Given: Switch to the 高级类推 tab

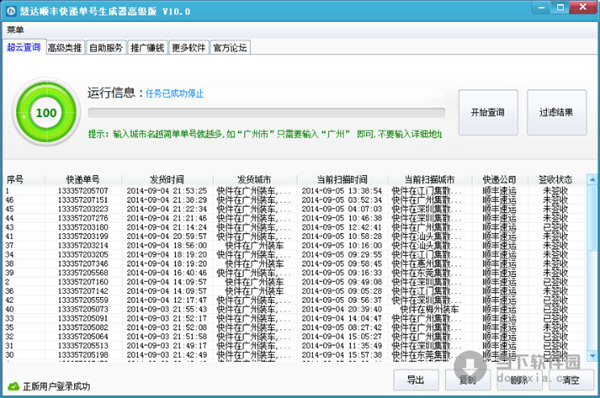Looking at the screenshot, I should 65,48.
